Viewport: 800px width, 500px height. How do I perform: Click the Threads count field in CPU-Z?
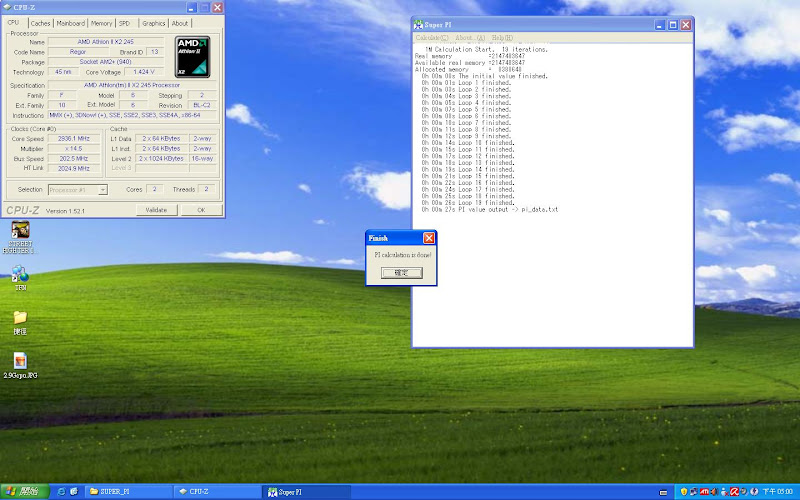click(x=206, y=189)
